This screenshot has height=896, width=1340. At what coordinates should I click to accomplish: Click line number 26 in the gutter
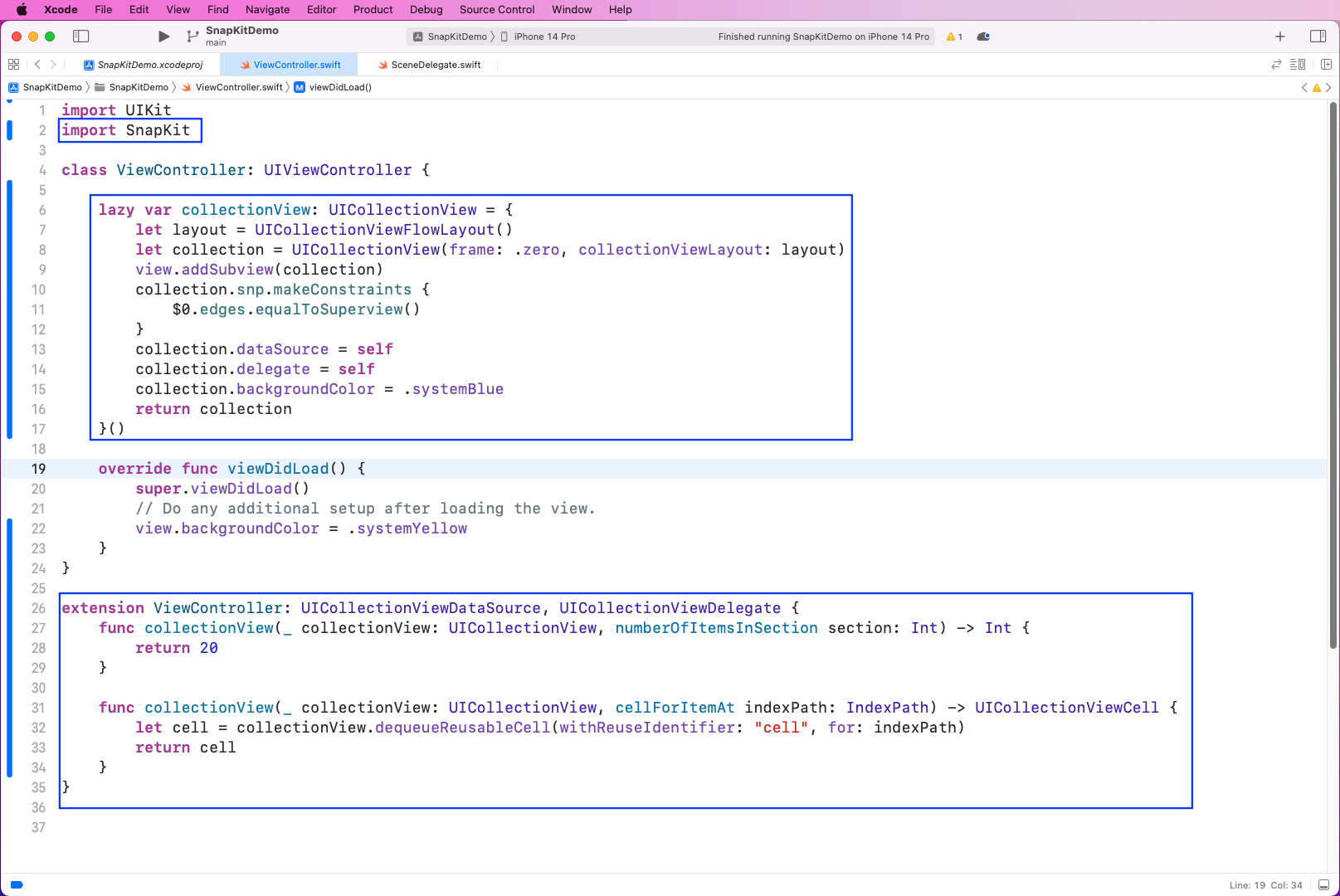(x=38, y=608)
